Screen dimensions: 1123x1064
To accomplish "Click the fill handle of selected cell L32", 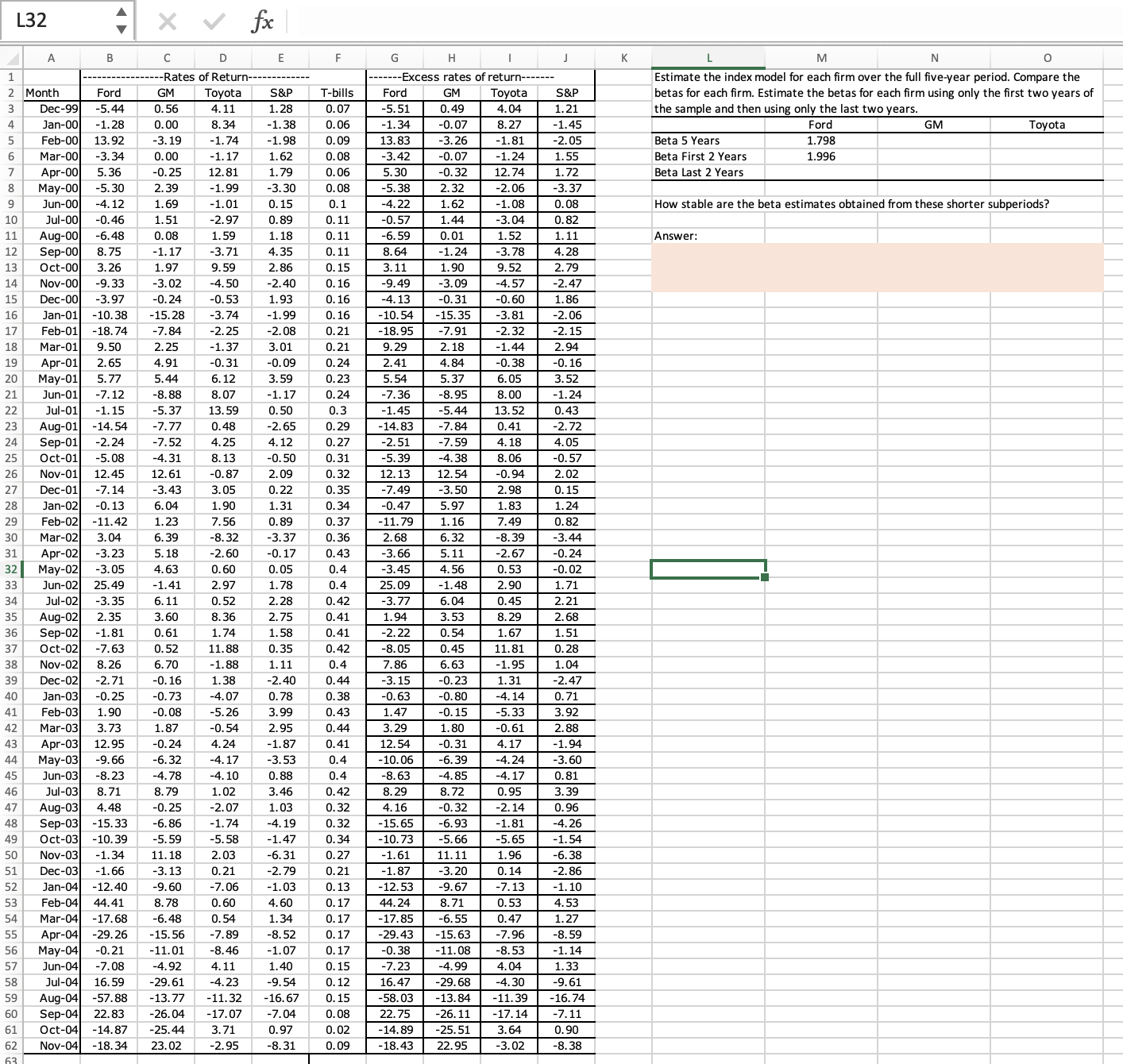I will tap(763, 577).
